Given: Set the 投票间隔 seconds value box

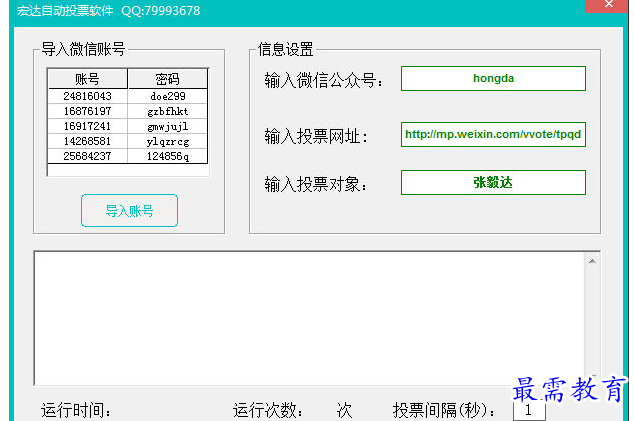Looking at the screenshot, I should tap(529, 410).
